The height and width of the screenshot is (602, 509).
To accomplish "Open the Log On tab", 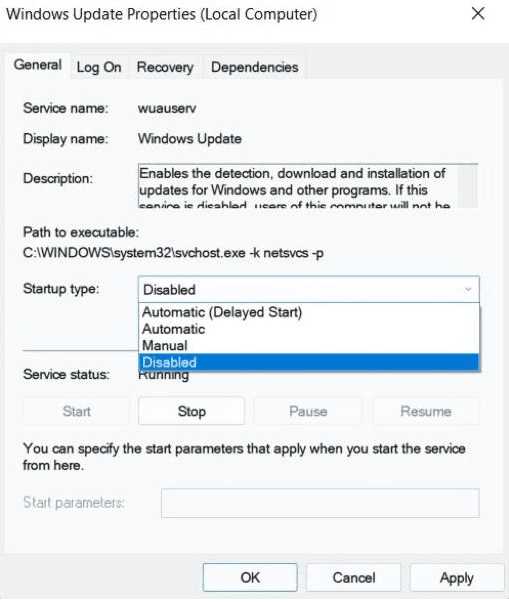I will pyautogui.click(x=99, y=67).
